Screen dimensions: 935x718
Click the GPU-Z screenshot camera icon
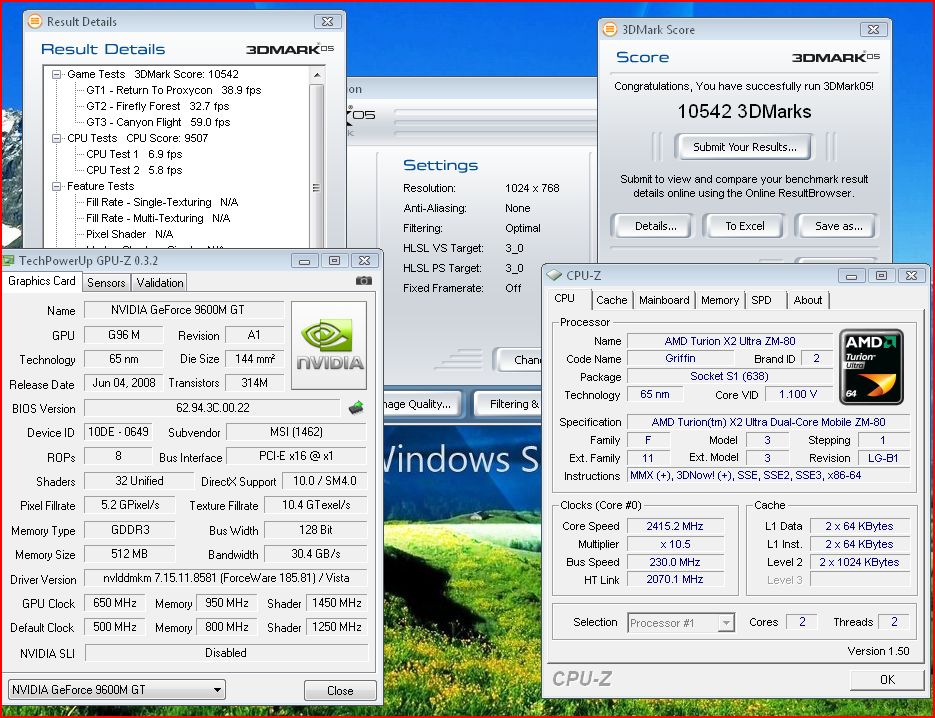tap(364, 280)
